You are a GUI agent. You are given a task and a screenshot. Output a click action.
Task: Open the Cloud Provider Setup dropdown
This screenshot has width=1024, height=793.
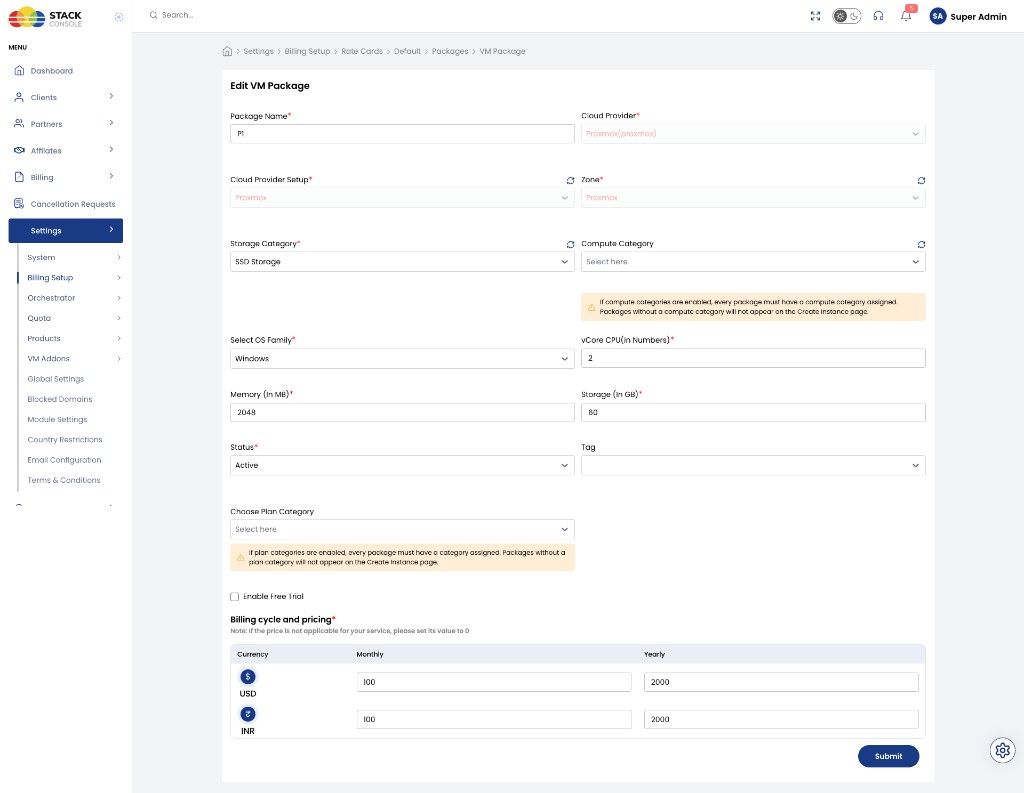point(402,198)
